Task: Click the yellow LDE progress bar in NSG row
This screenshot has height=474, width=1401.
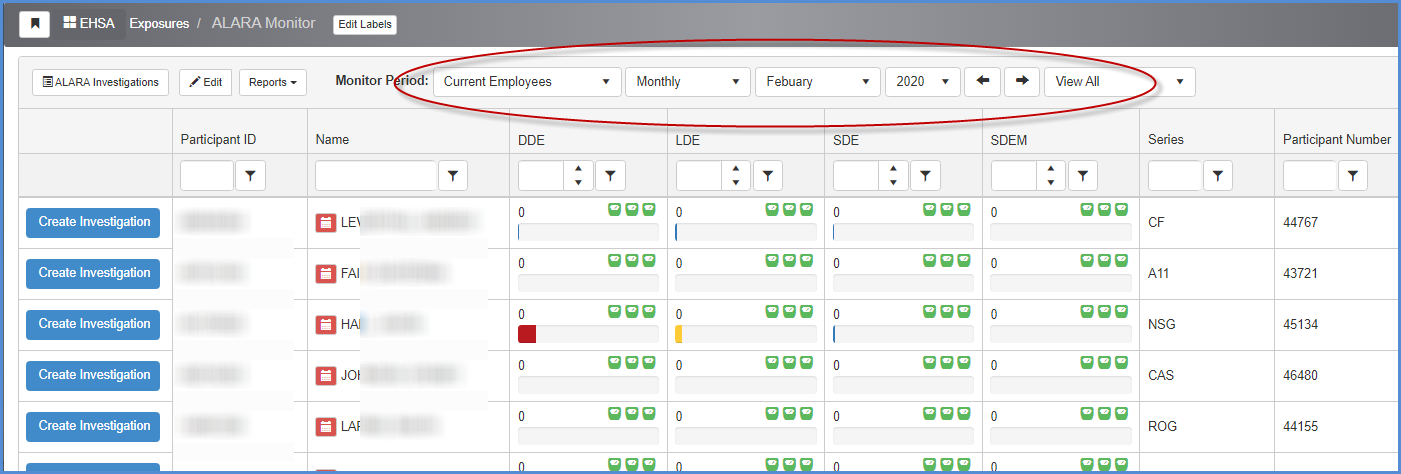Action: (679, 334)
